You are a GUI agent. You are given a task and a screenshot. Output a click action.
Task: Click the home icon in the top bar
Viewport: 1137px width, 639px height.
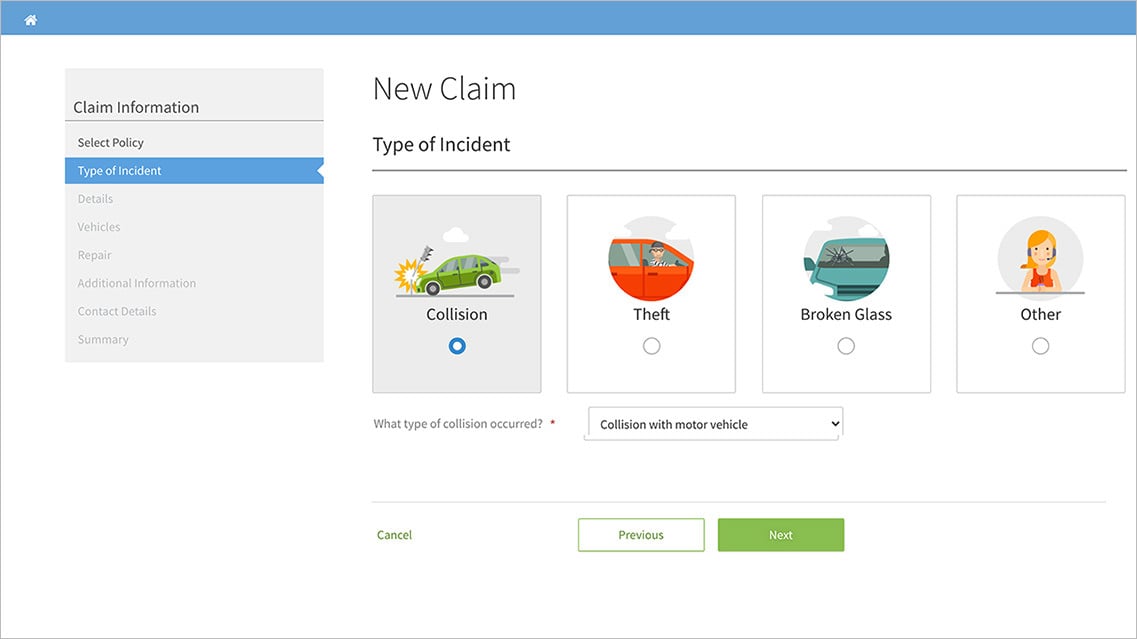pos(30,18)
